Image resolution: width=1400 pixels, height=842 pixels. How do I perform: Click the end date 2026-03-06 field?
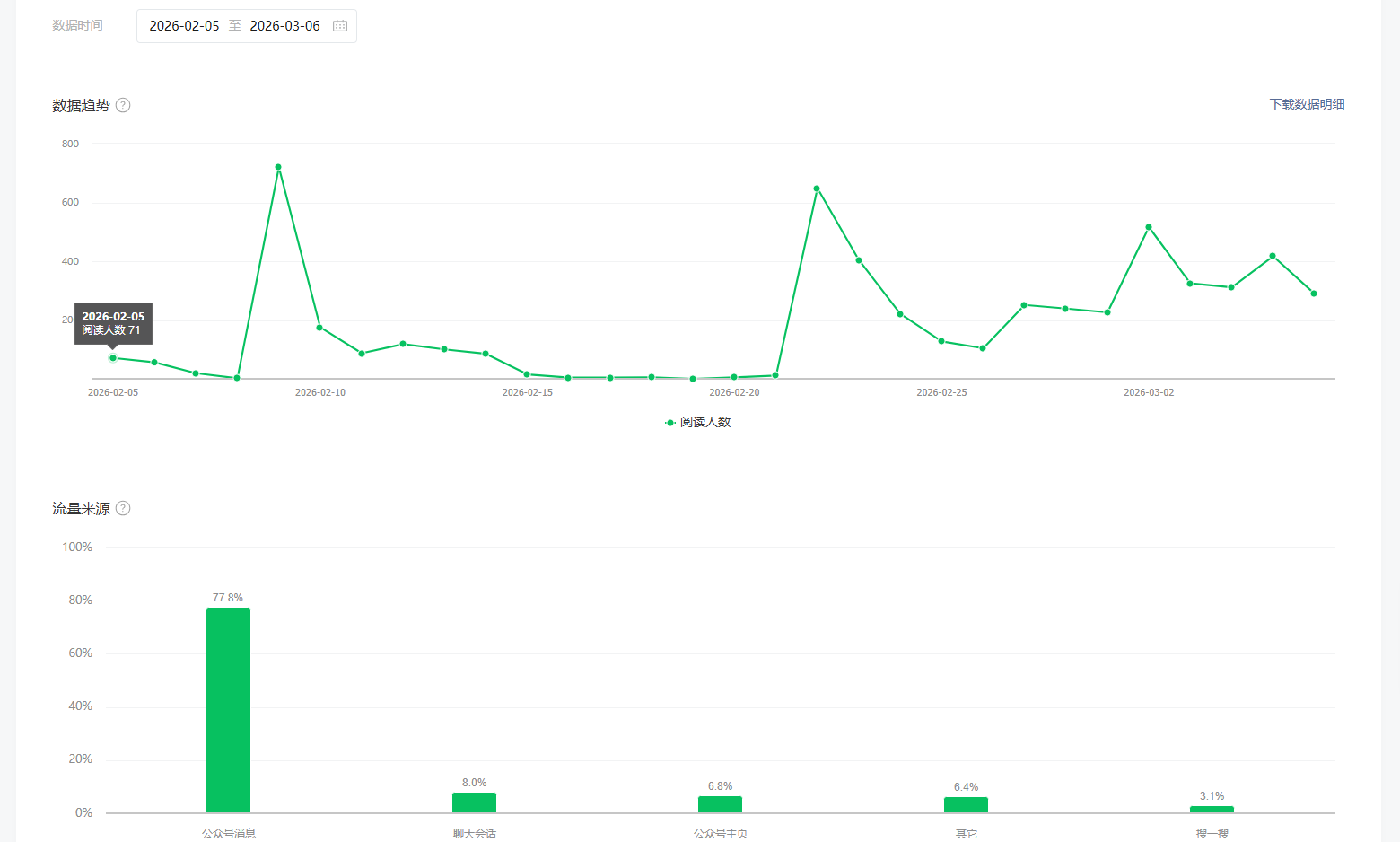coord(284,26)
